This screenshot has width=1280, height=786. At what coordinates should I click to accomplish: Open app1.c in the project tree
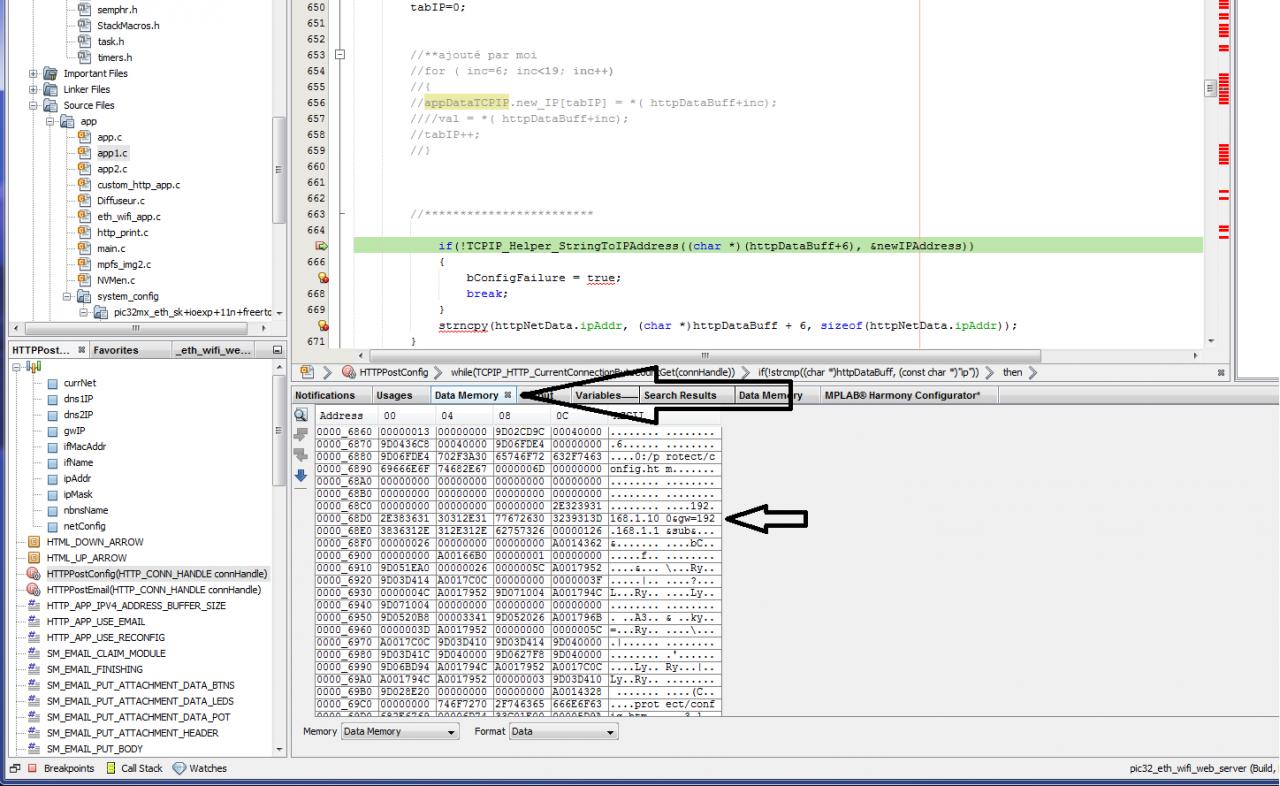(112, 153)
